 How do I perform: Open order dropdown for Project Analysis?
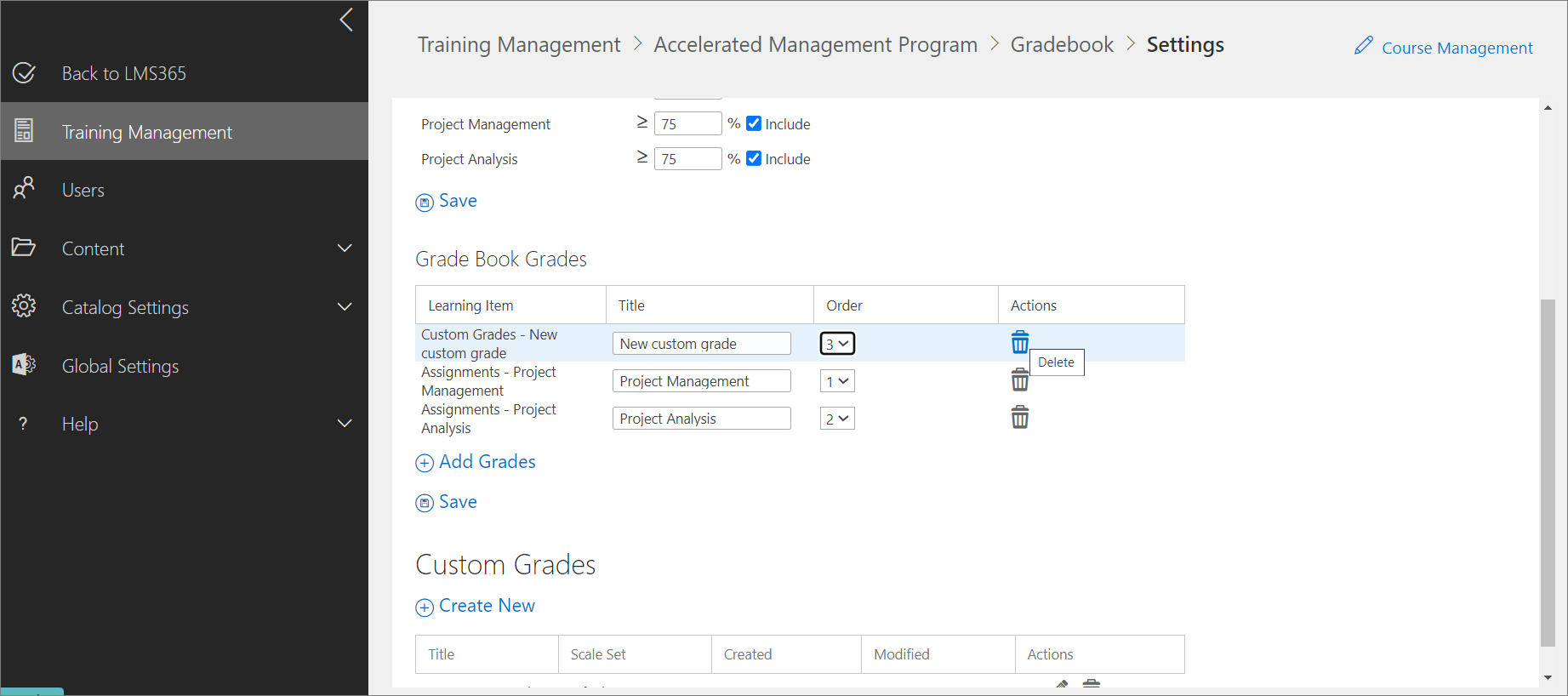837,419
